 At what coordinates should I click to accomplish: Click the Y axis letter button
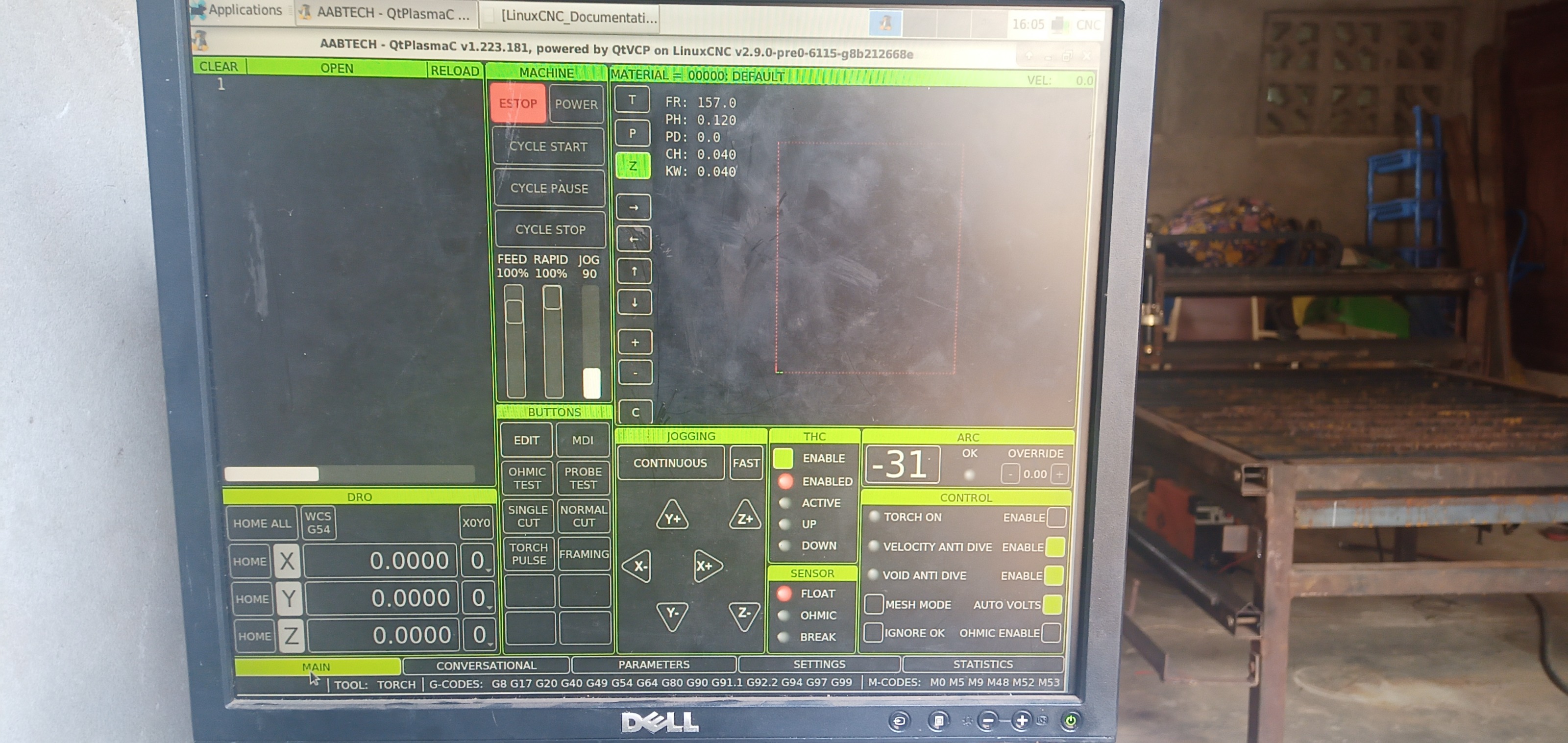coord(289,598)
